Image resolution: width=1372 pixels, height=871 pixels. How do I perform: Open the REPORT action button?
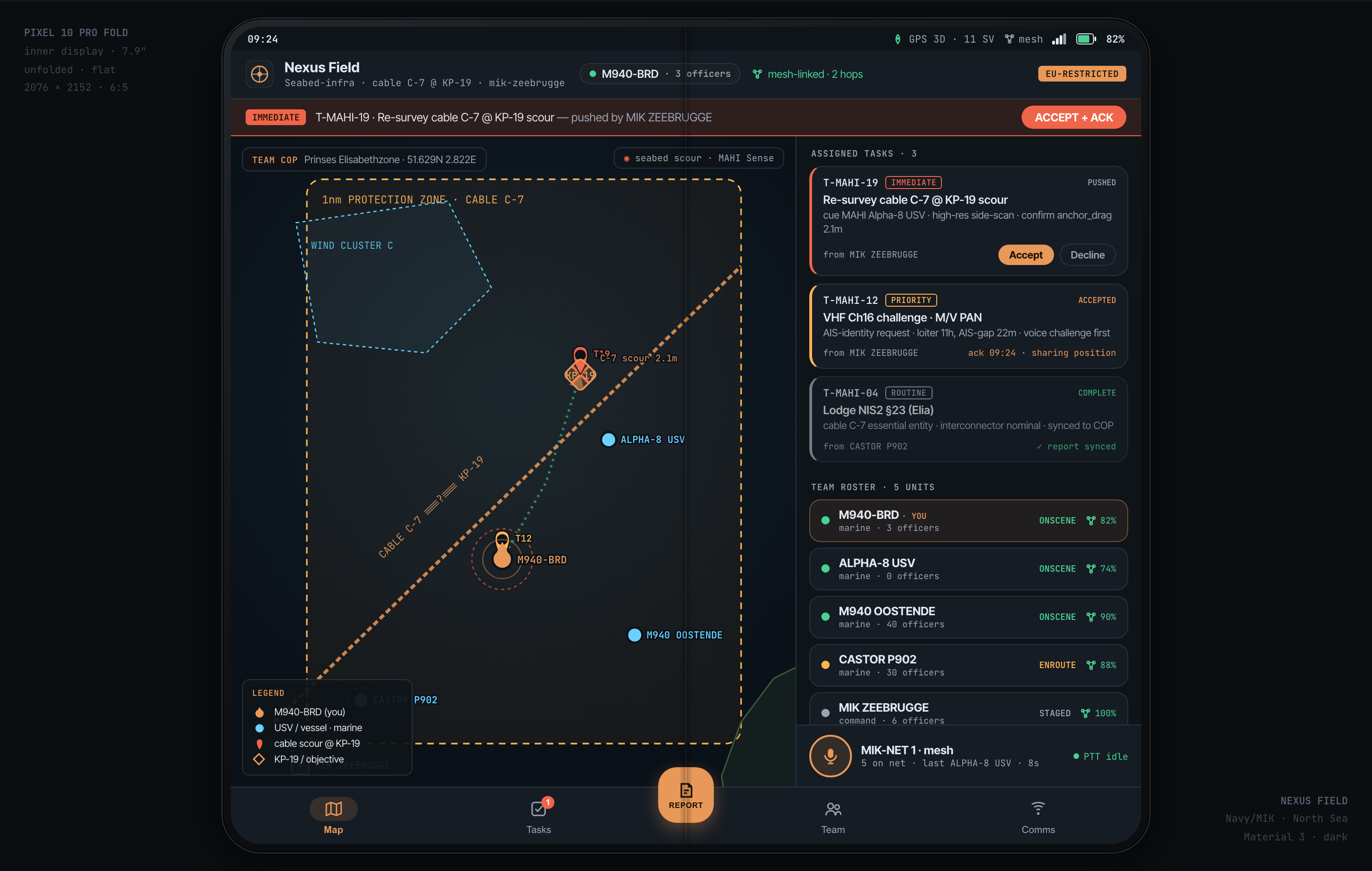tap(686, 795)
